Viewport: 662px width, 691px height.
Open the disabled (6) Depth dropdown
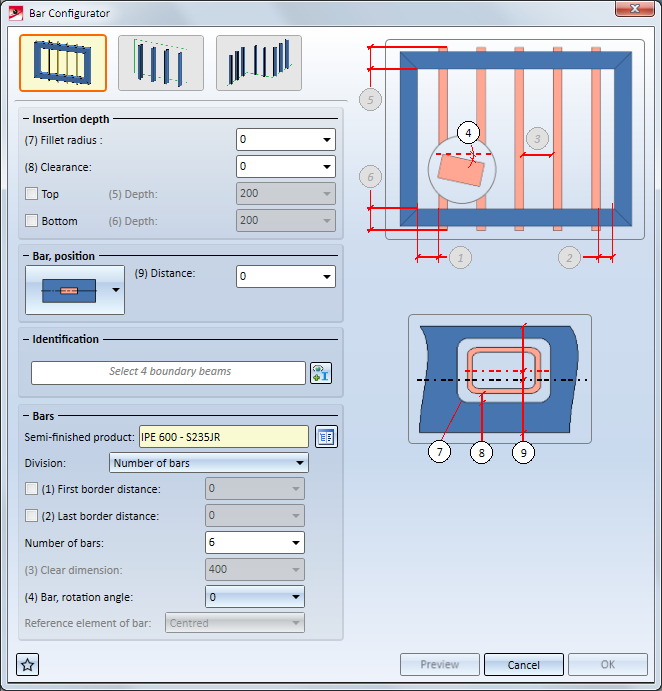pos(286,220)
